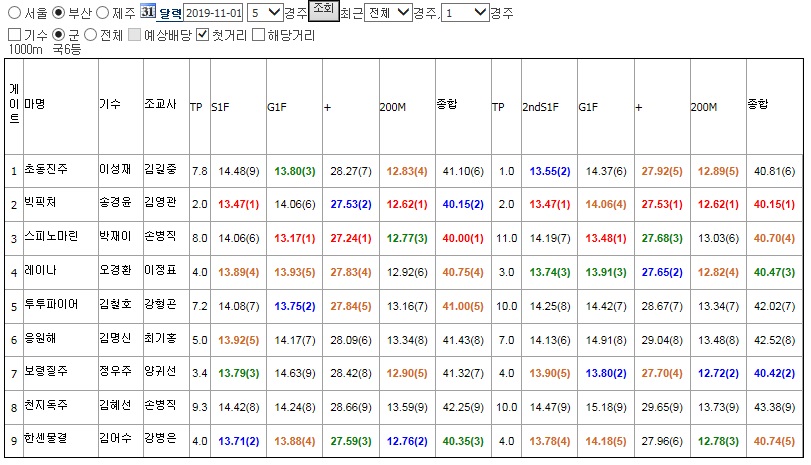Click the value 13.71(2) in 한센물결 row

point(238,441)
